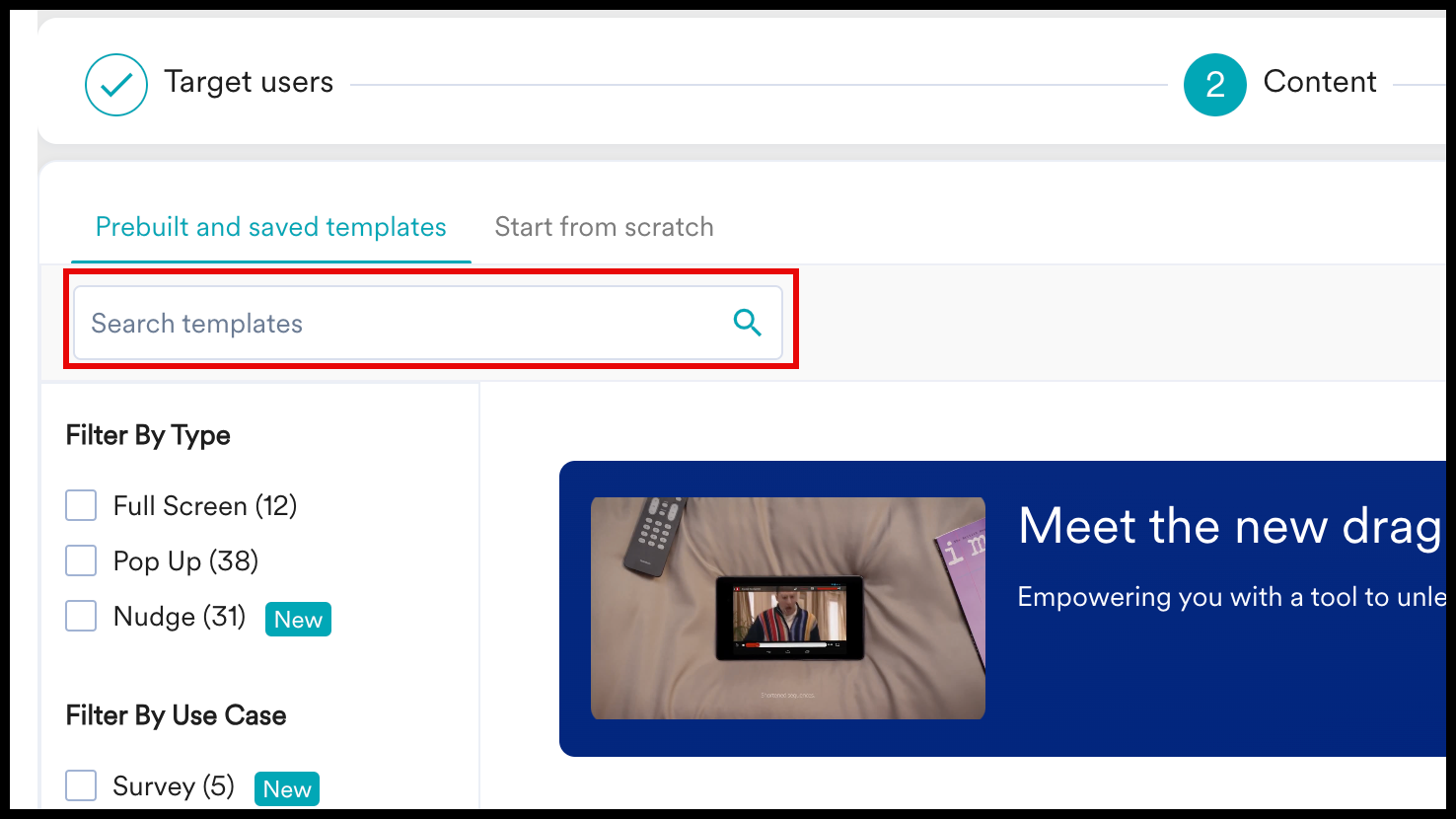Select the step 2 Content circle icon
Screen dimensions: 1456x819
coord(1214,85)
